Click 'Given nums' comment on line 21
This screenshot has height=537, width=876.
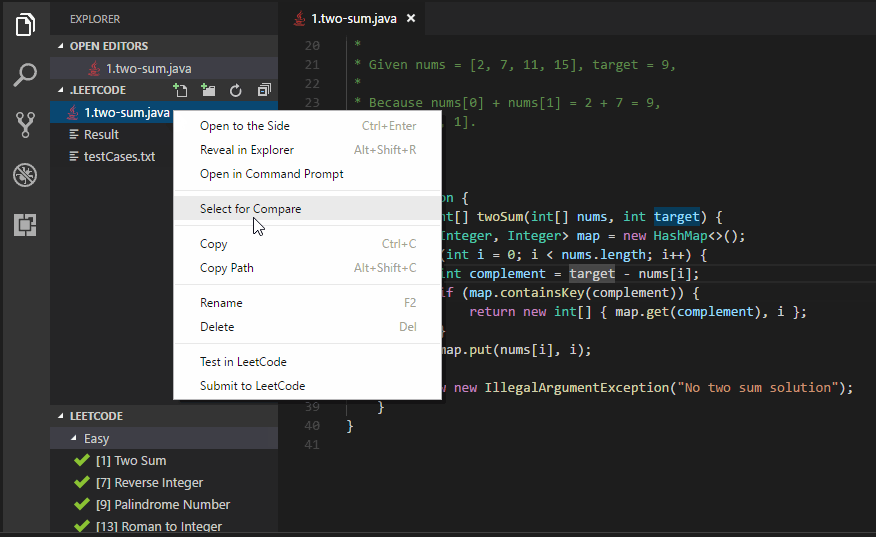407,65
